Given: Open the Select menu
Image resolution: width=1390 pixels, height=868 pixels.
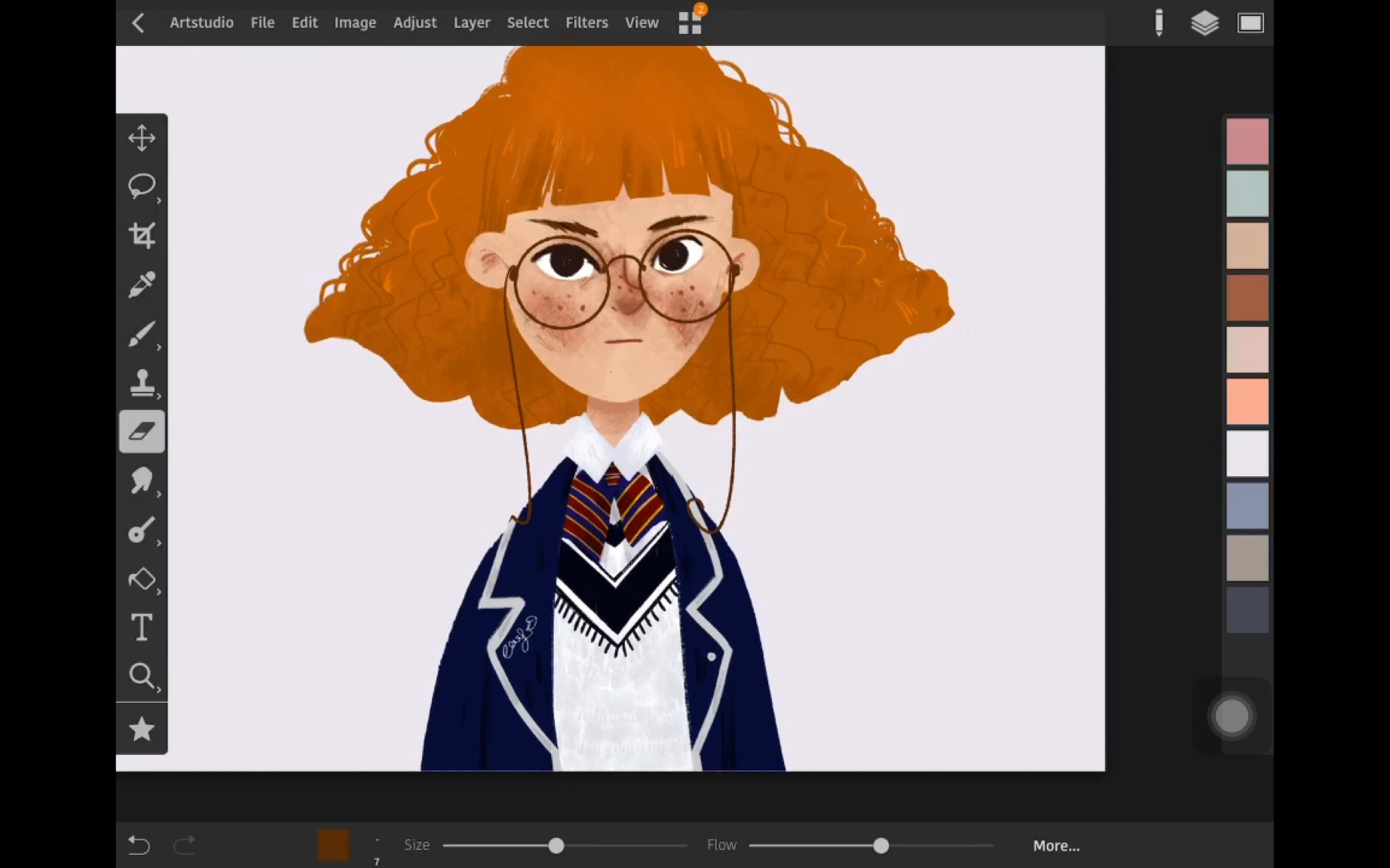Looking at the screenshot, I should click(x=528, y=23).
